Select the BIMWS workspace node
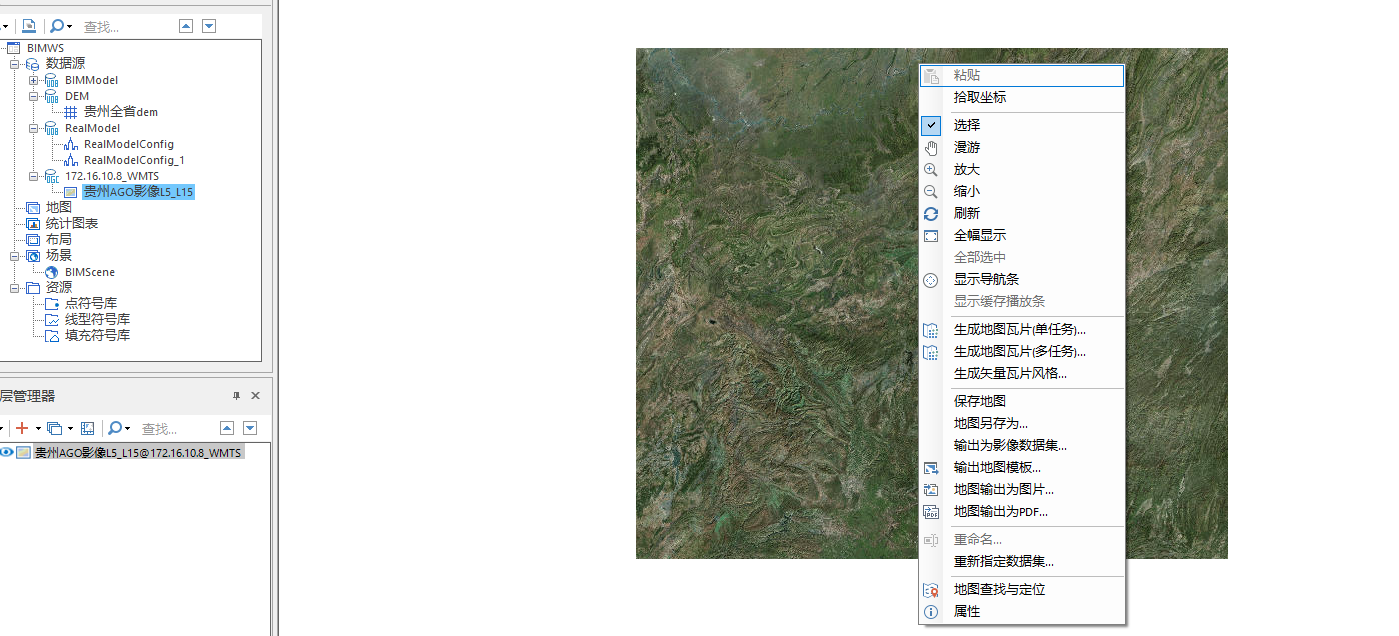 (45, 48)
